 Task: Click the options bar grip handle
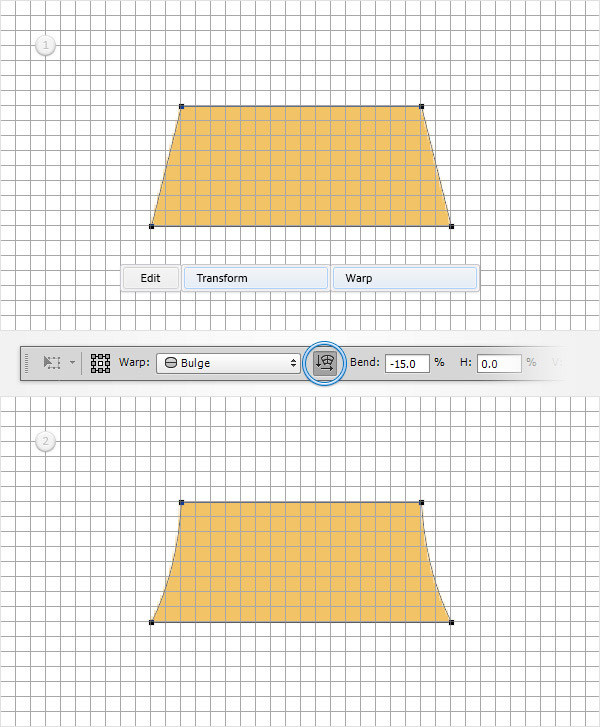29,363
